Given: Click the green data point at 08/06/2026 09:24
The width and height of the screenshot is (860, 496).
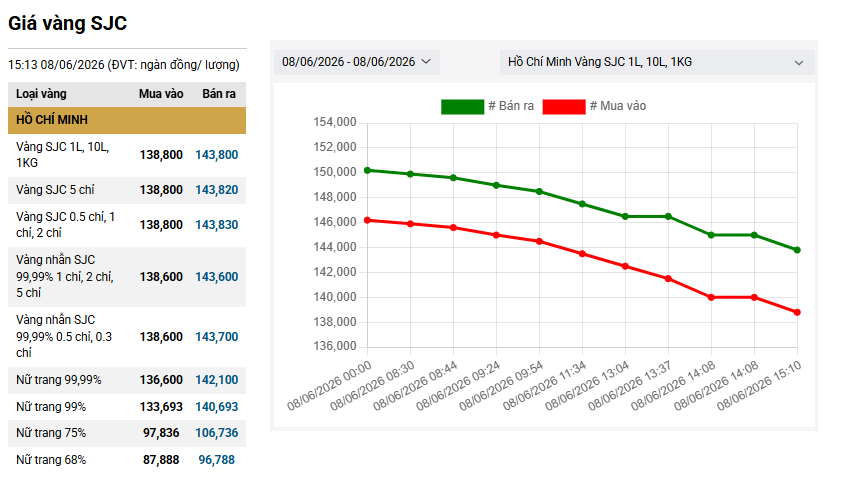Looking at the screenshot, I should [x=496, y=185].
